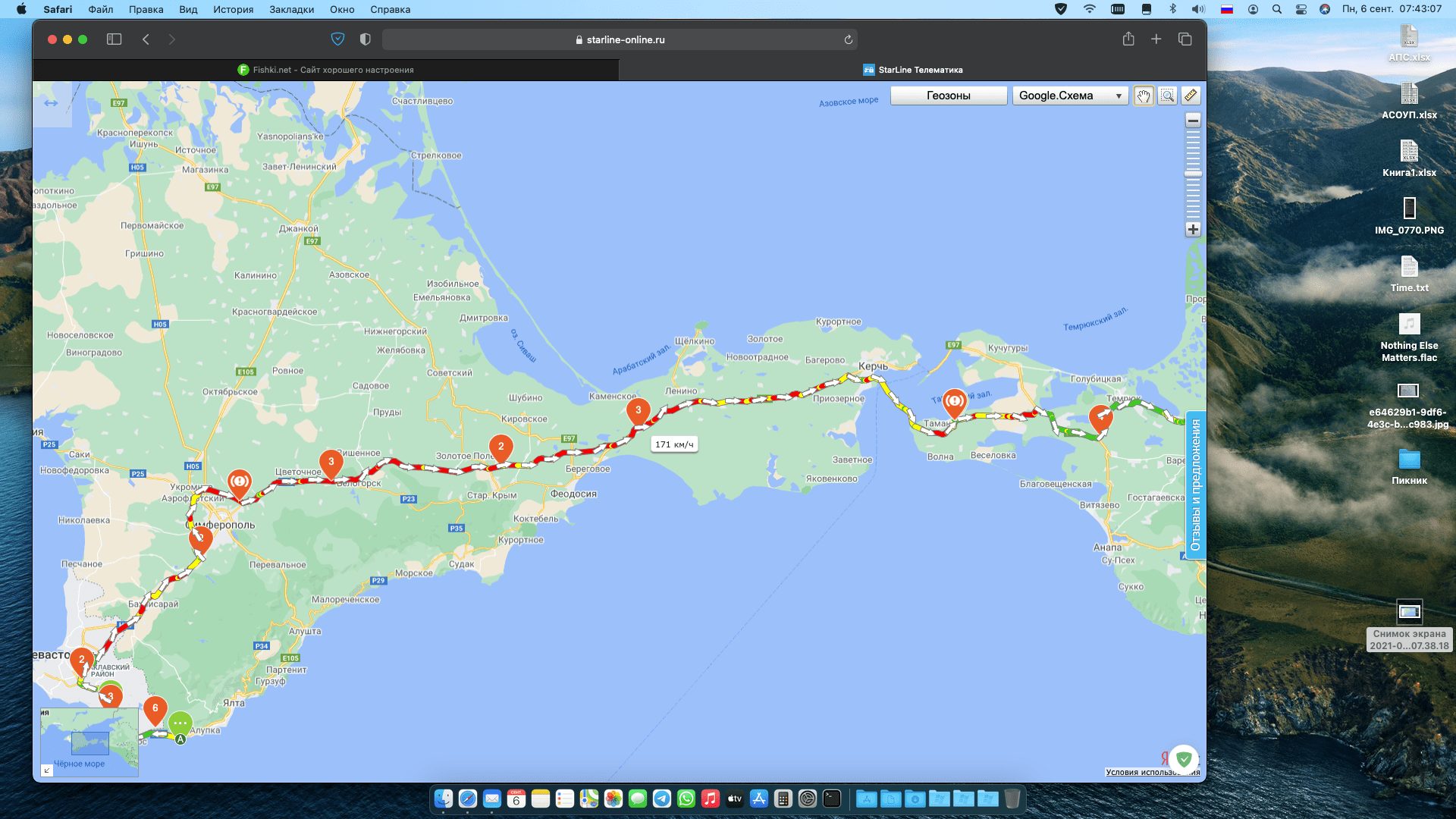Click the starline-online.ru address bar
The width and height of the screenshot is (1456, 819).
tap(620, 39)
